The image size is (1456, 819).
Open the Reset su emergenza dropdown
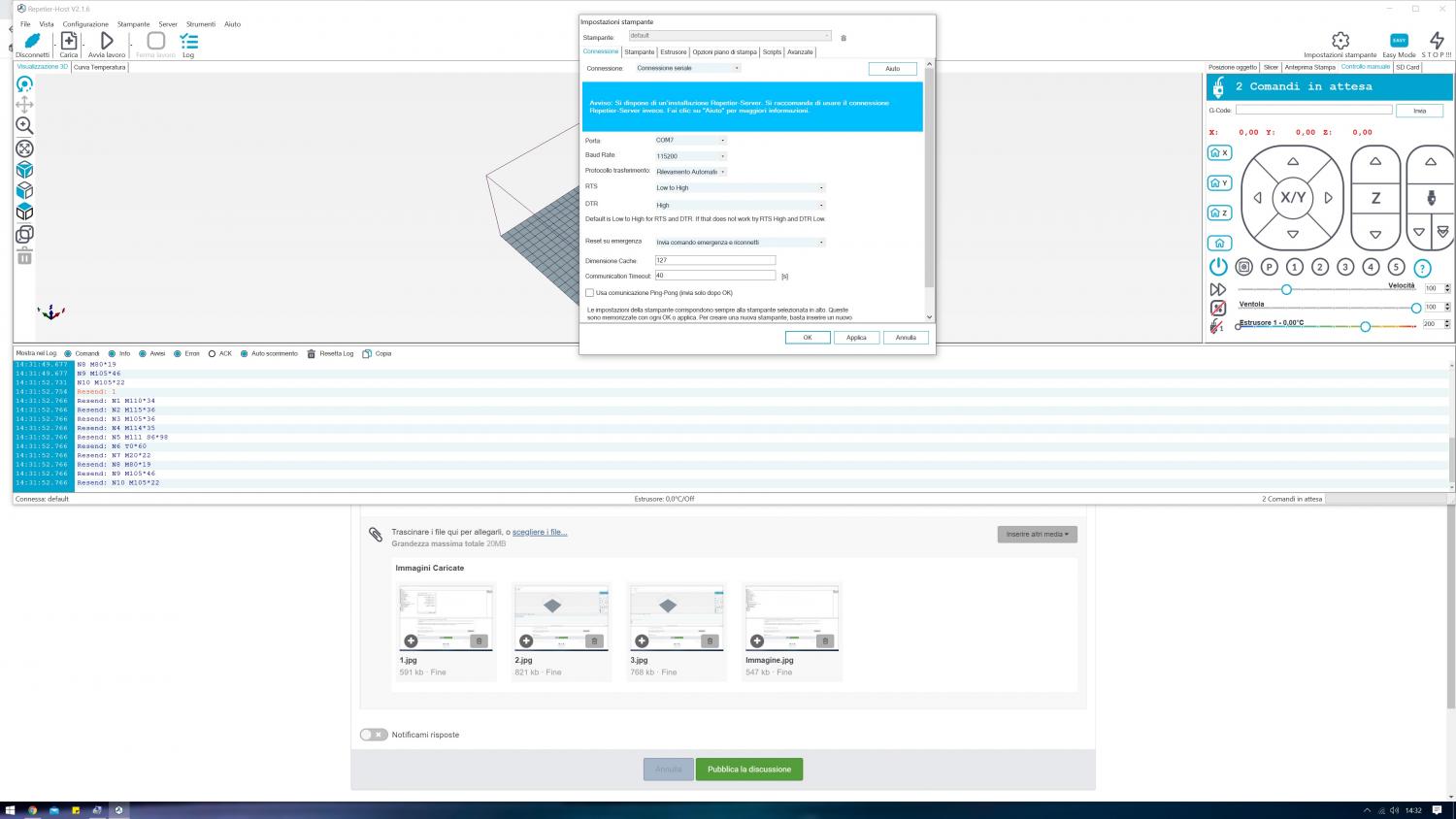740,243
